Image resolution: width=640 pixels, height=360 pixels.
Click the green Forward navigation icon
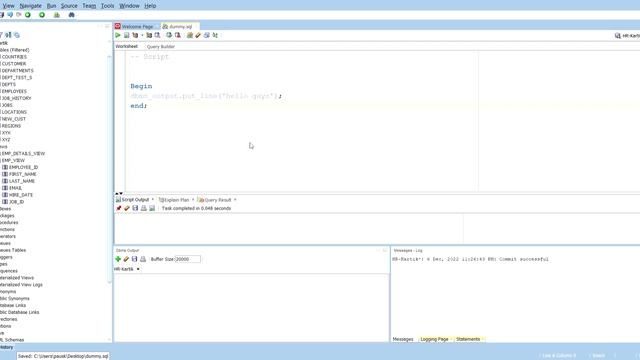42,15
